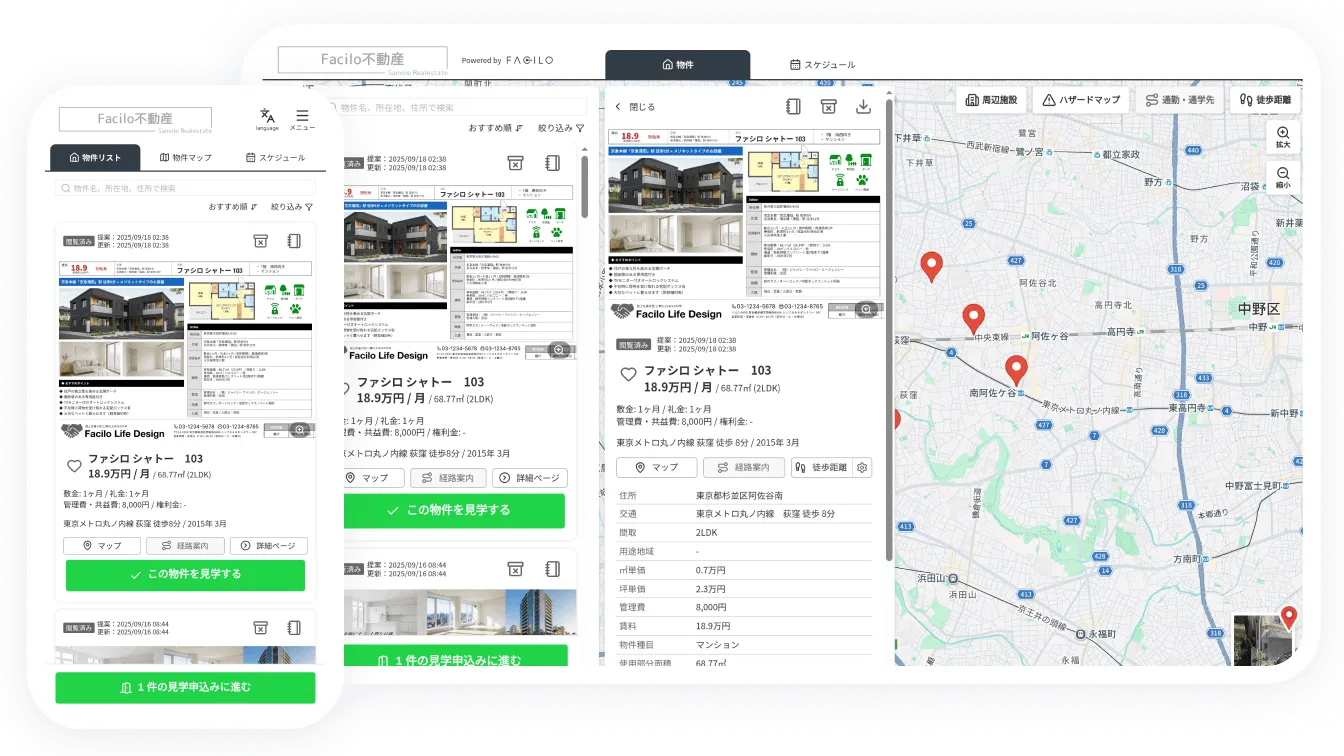Click the Facilo不動産 logo in desktop header
Viewport: 1344px width, 756px height.
click(x=362, y=59)
